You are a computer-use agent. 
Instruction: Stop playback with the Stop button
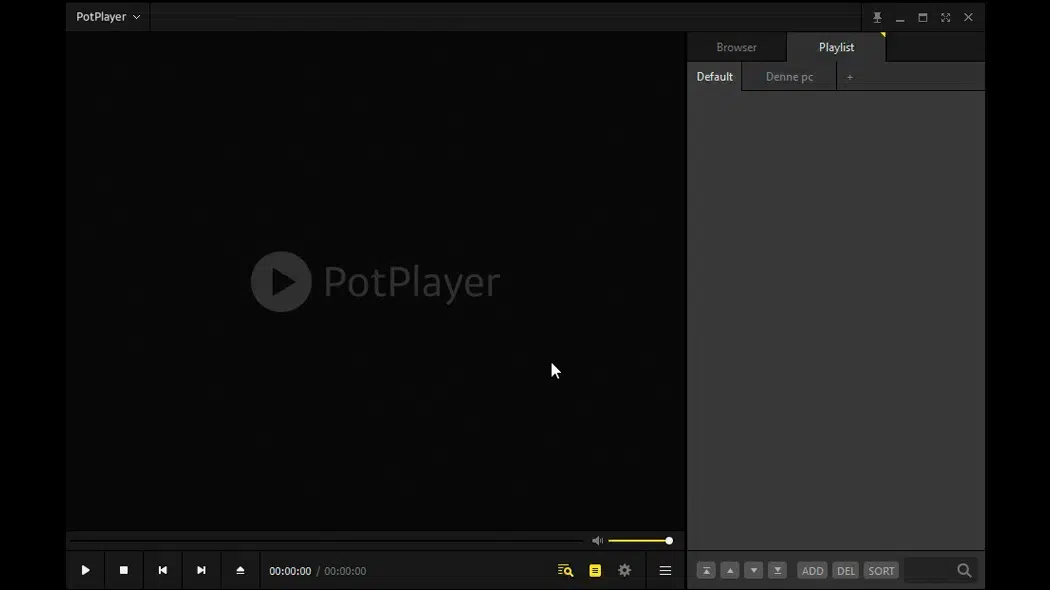point(124,571)
